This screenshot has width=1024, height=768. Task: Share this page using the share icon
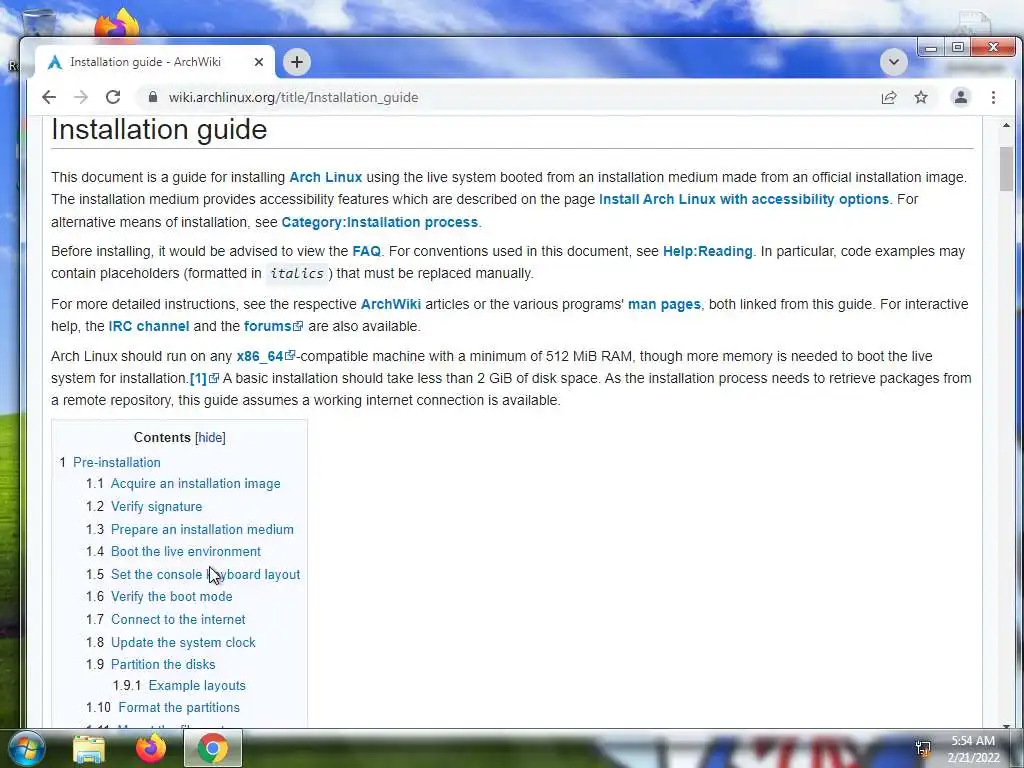[889, 97]
